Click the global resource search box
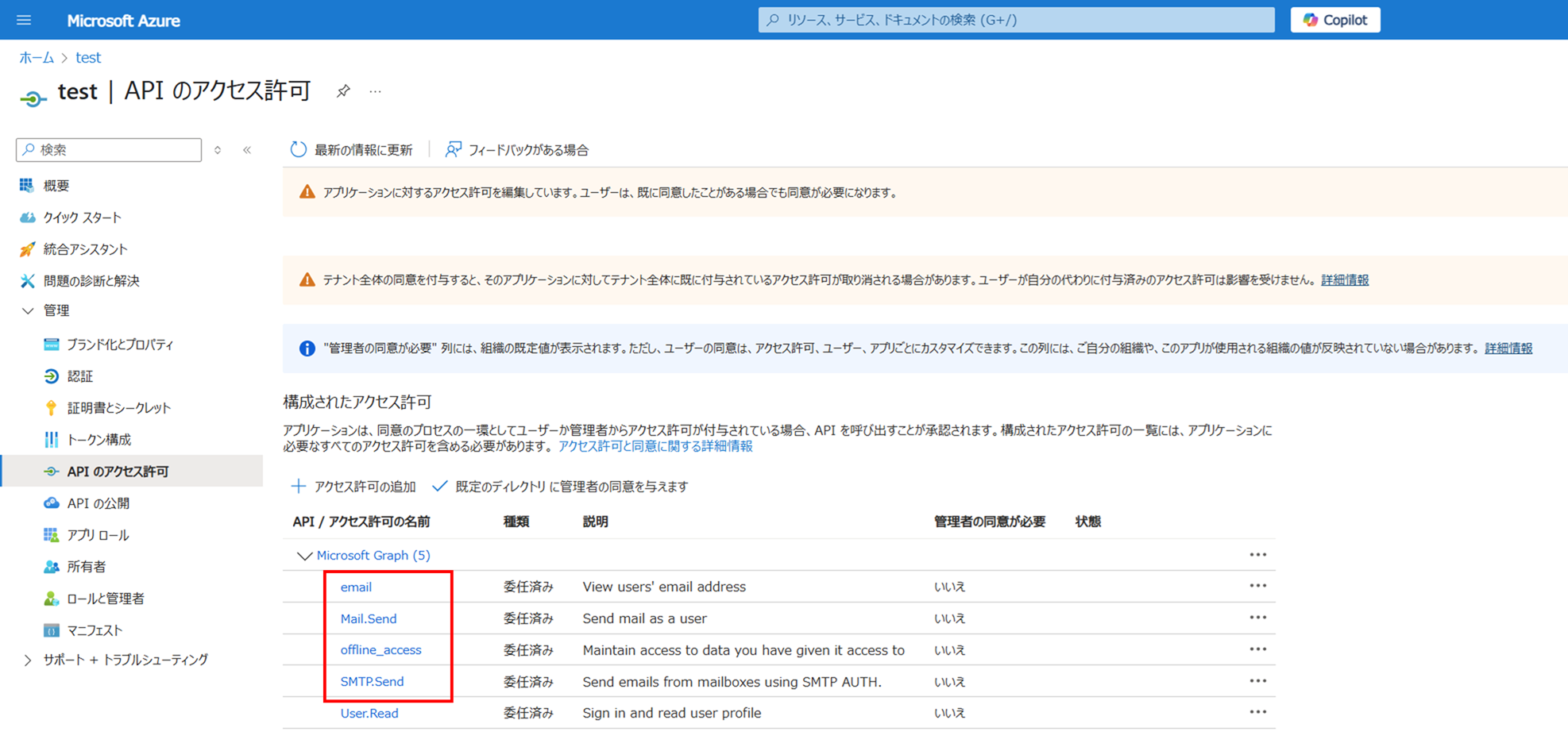Screen dimensions: 1568x751 click(1016, 20)
